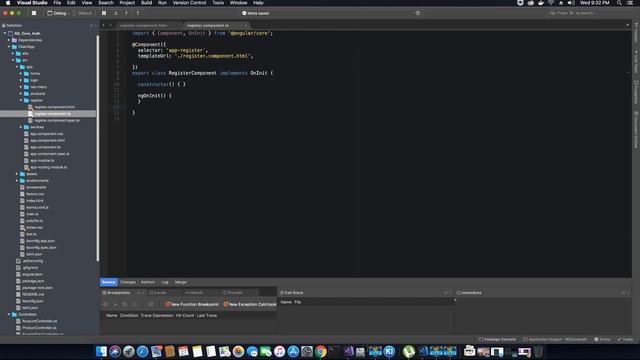This screenshot has height=360, width=640.
Task: Open the File menu
Action: click(57, 3)
